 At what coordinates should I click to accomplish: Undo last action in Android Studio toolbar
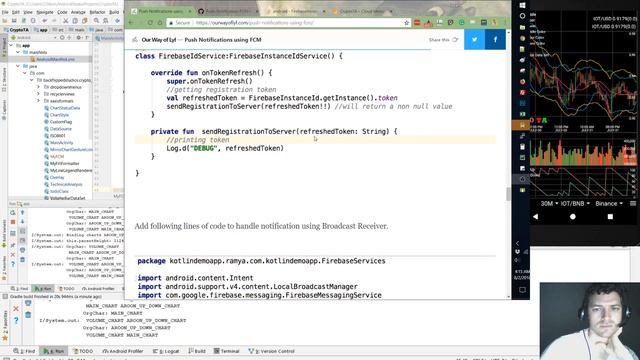pos(44,20)
